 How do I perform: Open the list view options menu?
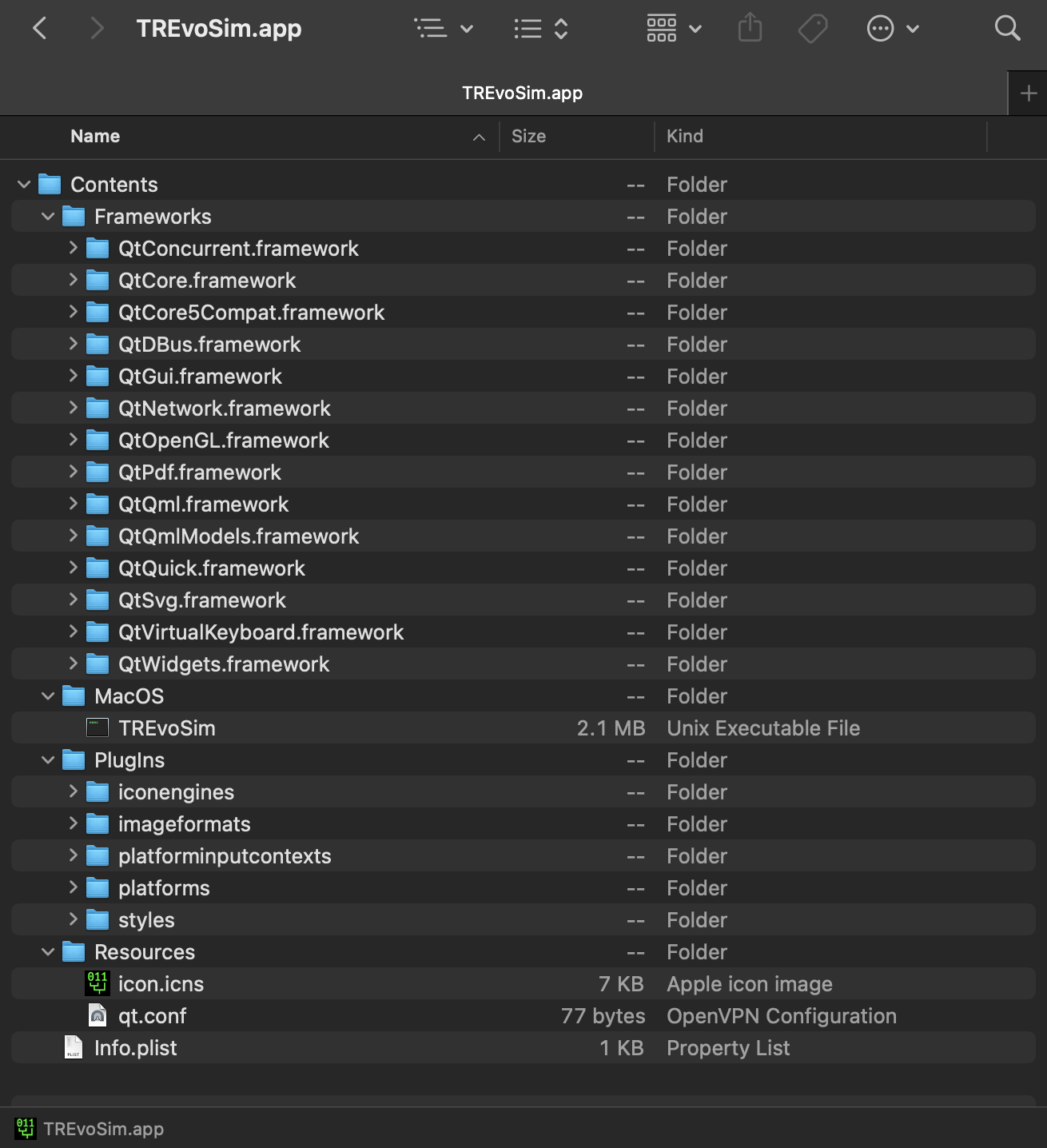tap(444, 29)
